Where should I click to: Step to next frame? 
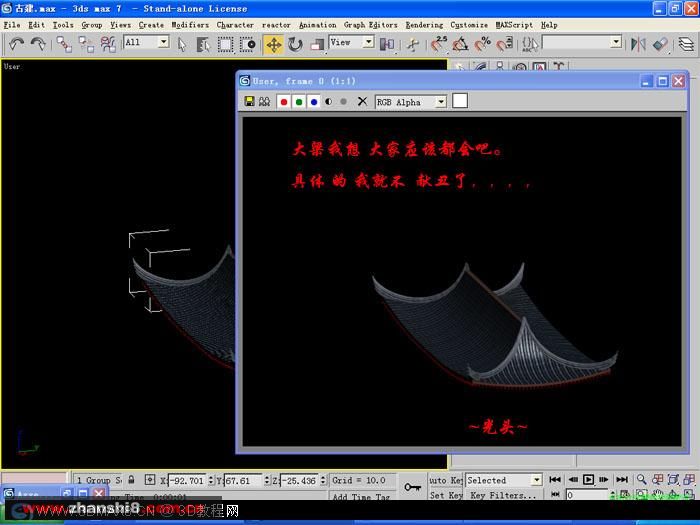click(604, 479)
